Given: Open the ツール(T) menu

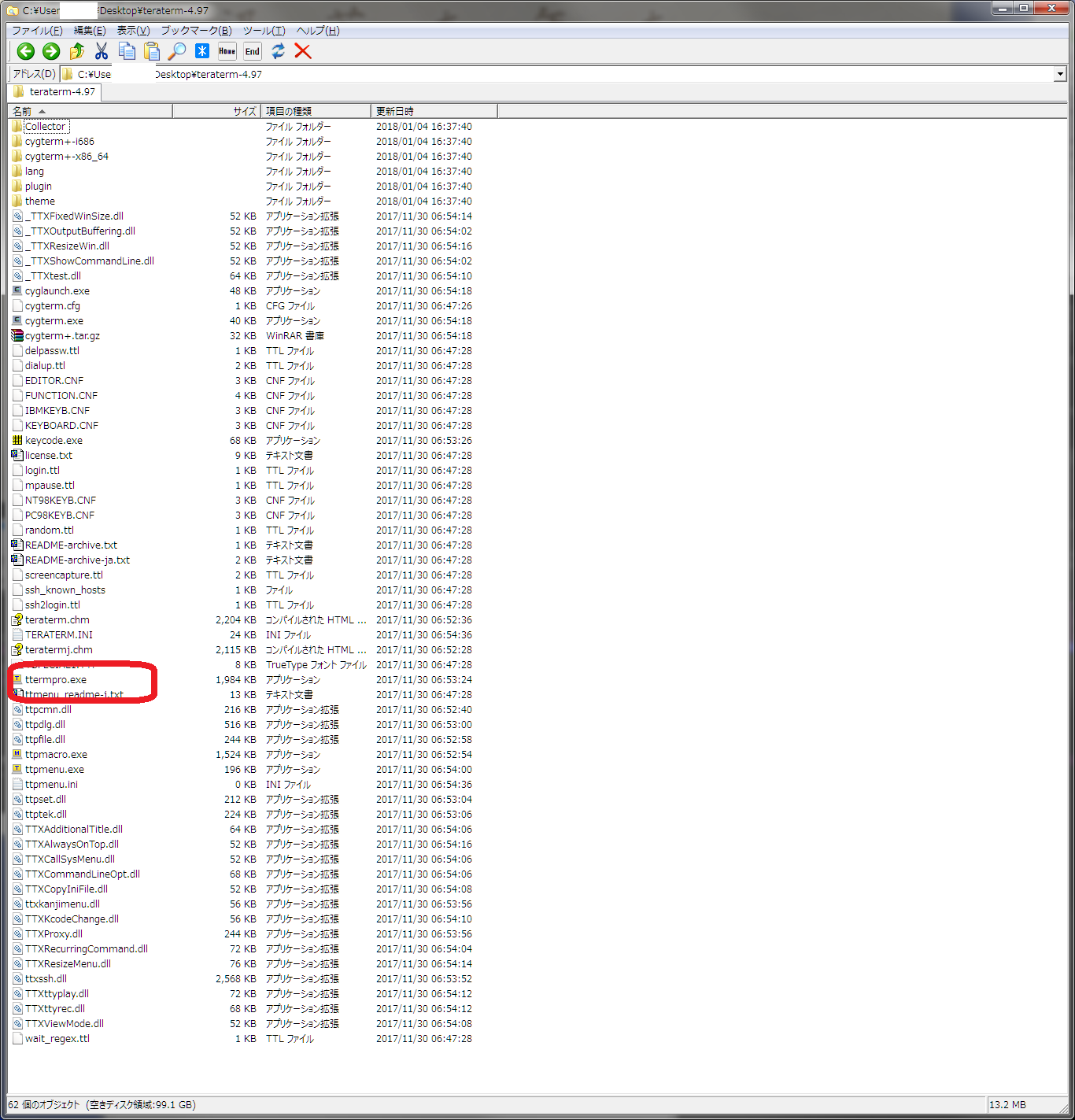Looking at the screenshot, I should pos(264,31).
